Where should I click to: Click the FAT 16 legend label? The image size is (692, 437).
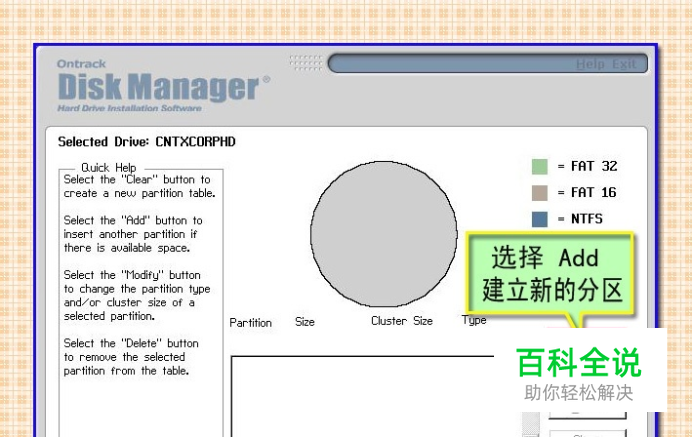pos(593,192)
